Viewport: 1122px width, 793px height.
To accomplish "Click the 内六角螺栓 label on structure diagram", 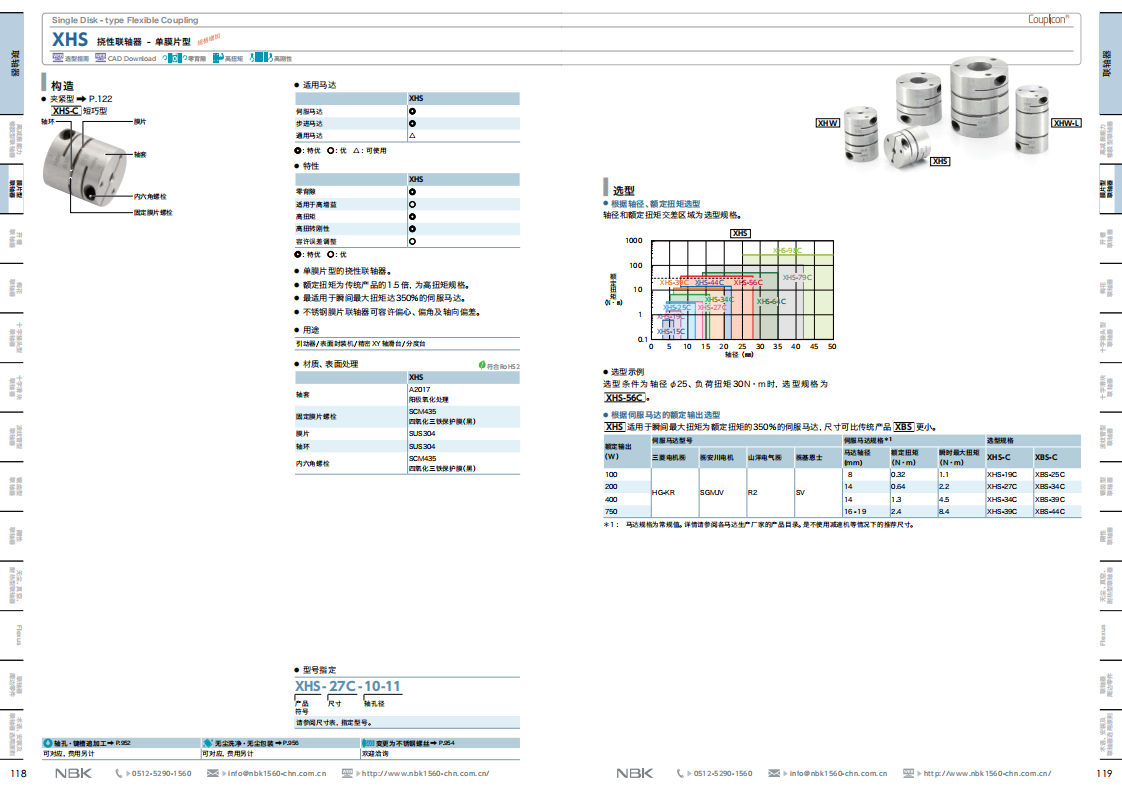I will [150, 196].
